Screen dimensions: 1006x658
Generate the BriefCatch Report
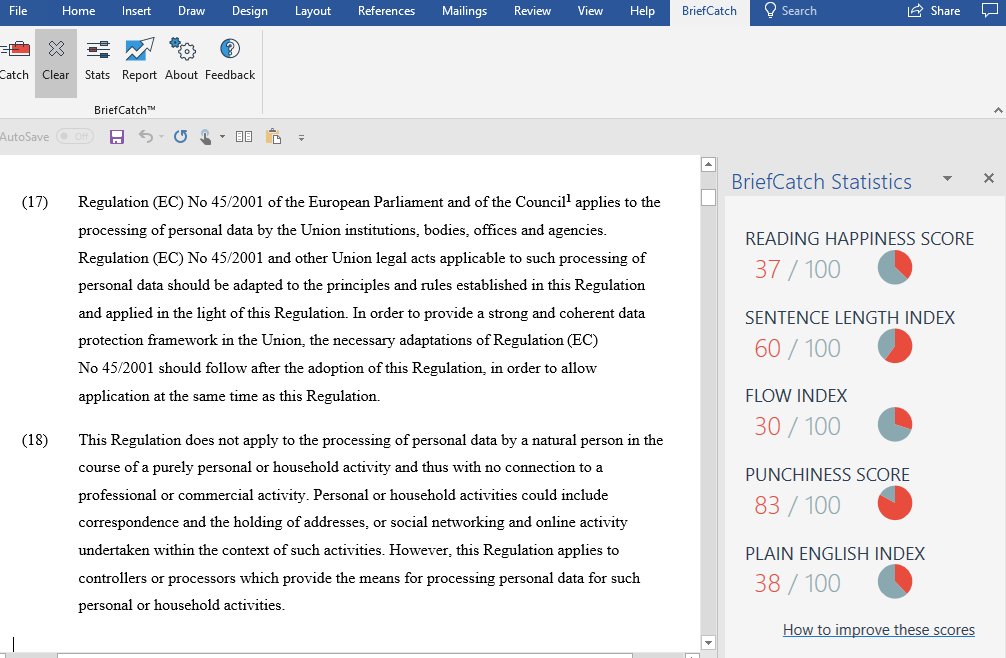click(139, 61)
